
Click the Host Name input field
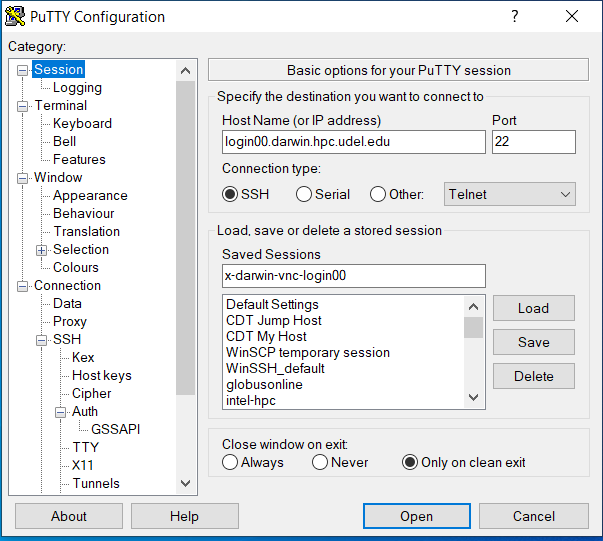[x=353, y=142]
